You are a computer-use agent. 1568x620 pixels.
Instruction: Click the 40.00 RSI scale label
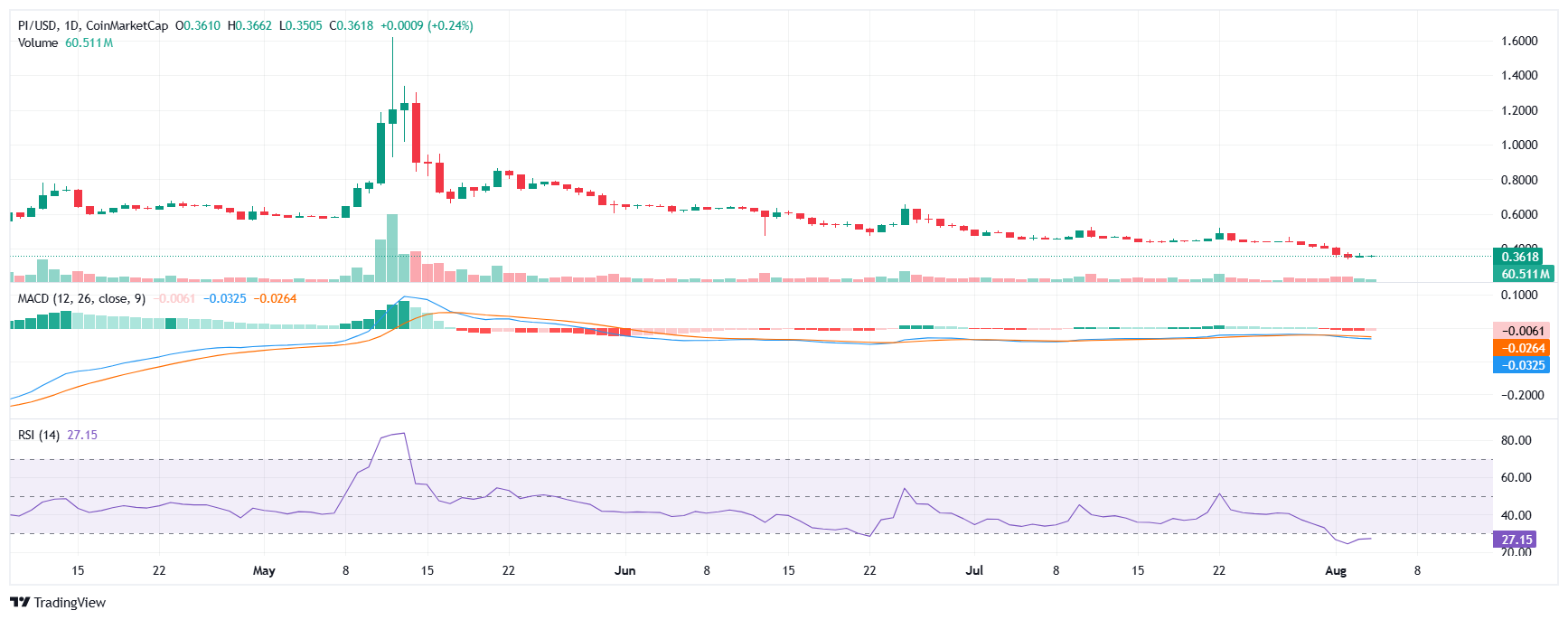(1516, 515)
